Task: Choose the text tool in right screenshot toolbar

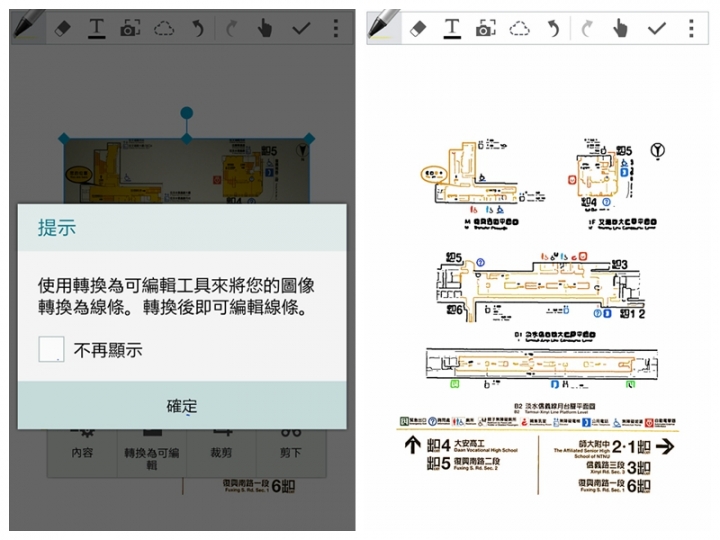Action: [452, 29]
